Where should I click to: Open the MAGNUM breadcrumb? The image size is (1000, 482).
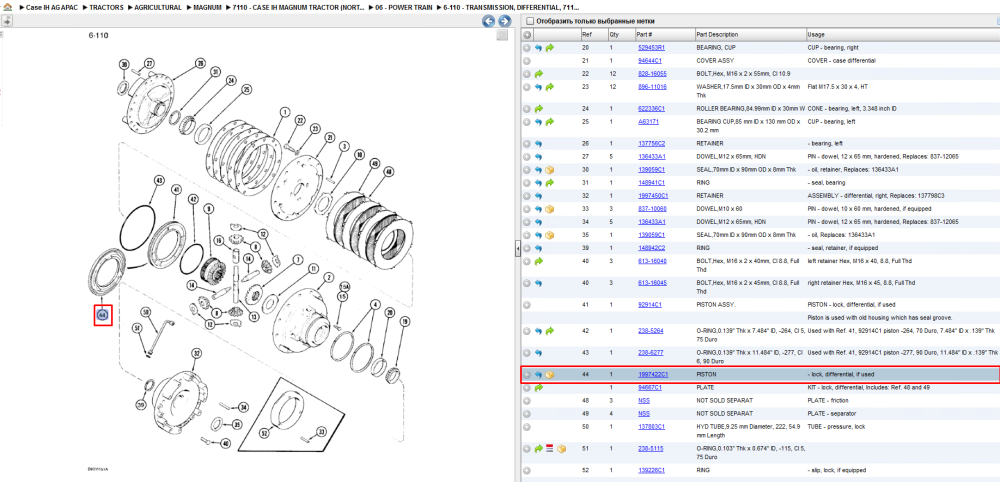tap(208, 7)
